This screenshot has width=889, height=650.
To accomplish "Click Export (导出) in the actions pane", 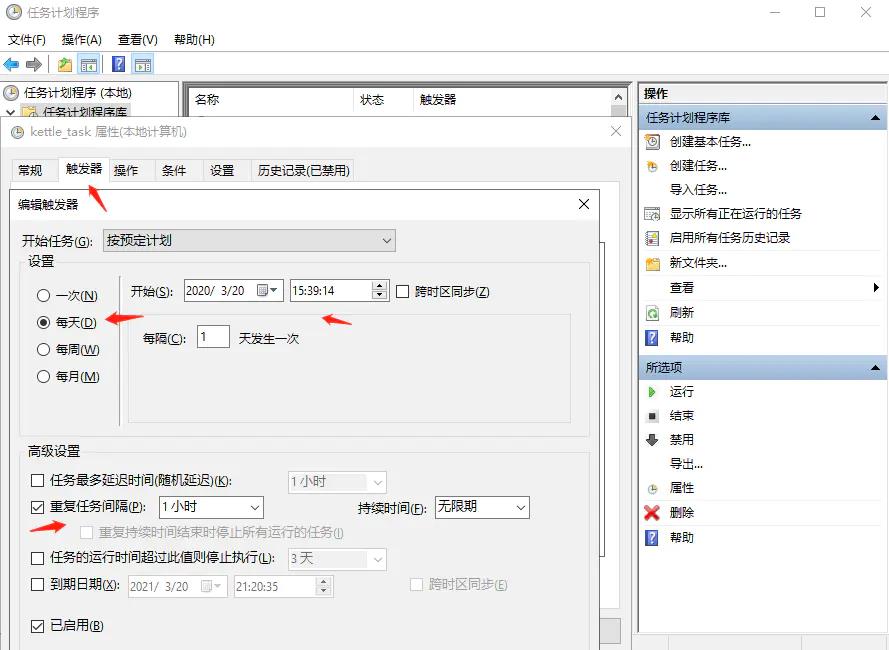I will pos(686,464).
